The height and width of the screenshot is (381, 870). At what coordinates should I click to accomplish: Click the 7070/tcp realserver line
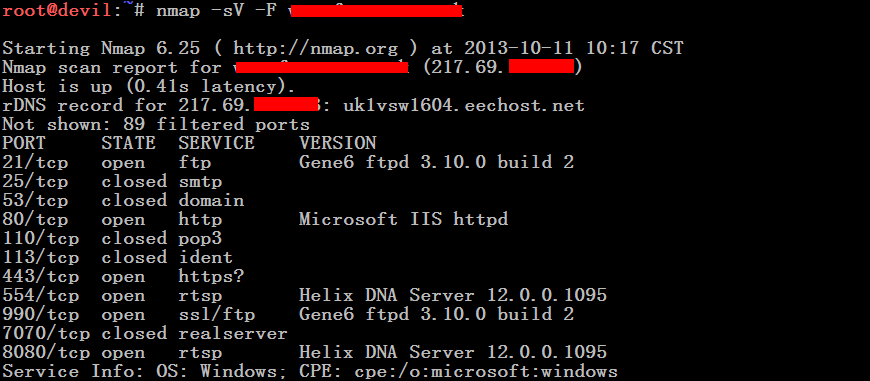click(145, 333)
